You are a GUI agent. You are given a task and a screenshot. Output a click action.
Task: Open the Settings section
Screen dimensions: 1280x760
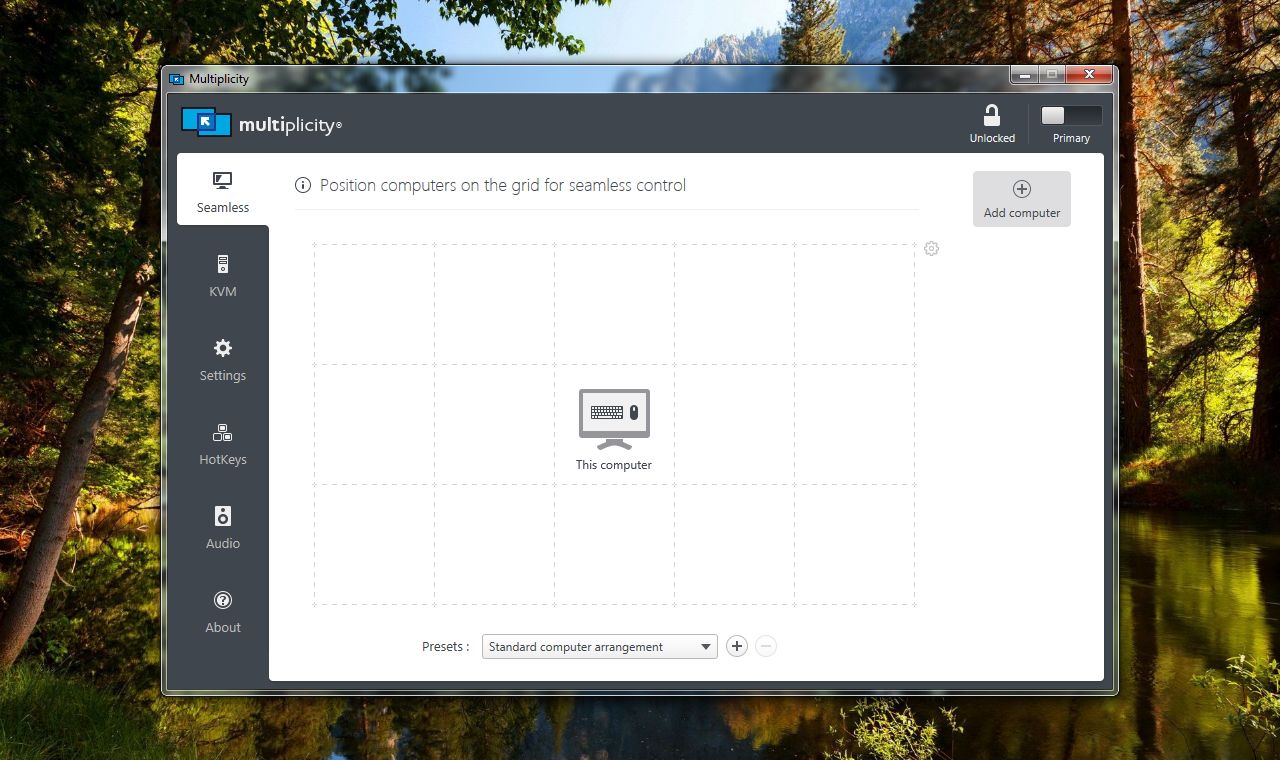coord(222,361)
